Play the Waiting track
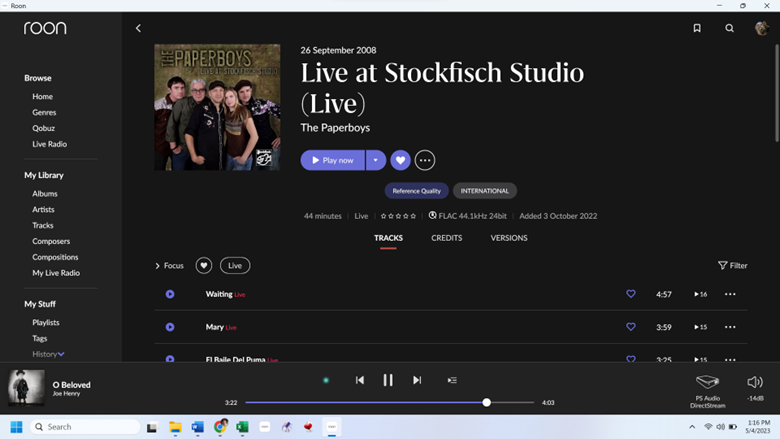The height and width of the screenshot is (439, 780). [170, 294]
